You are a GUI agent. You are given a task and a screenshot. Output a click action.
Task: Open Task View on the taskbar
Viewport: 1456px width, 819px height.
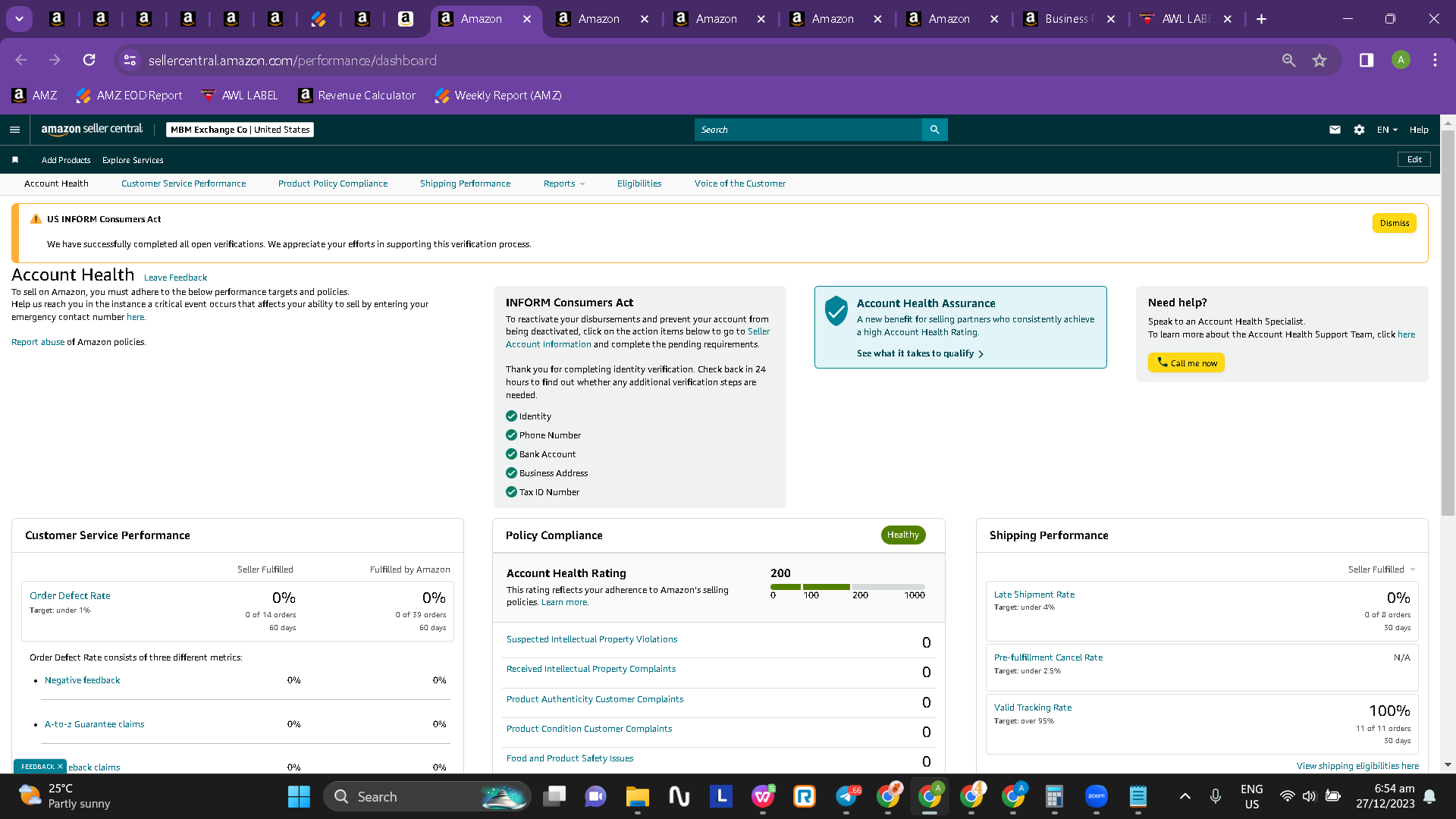[555, 796]
